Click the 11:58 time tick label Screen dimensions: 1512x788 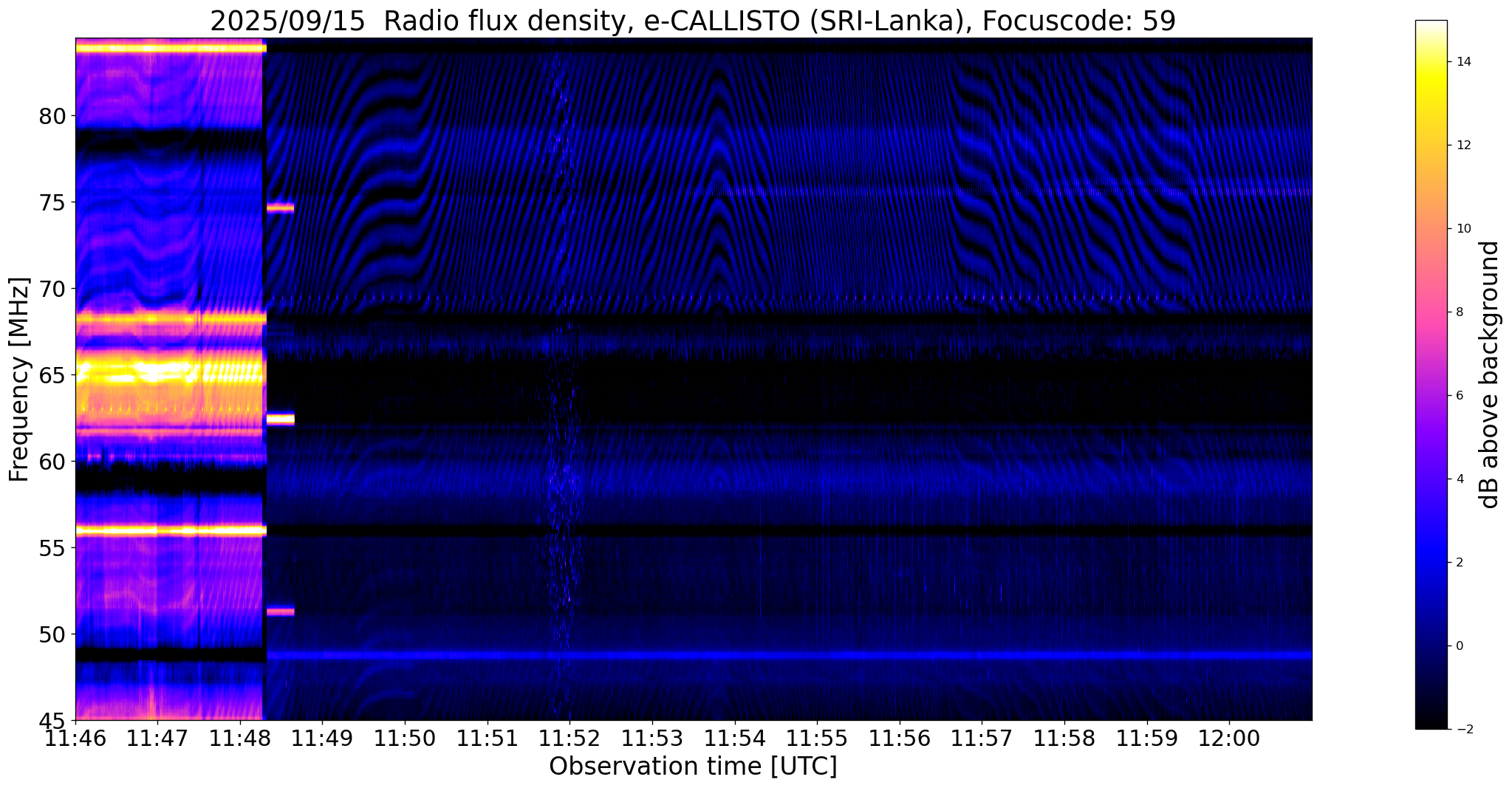pos(1064,739)
